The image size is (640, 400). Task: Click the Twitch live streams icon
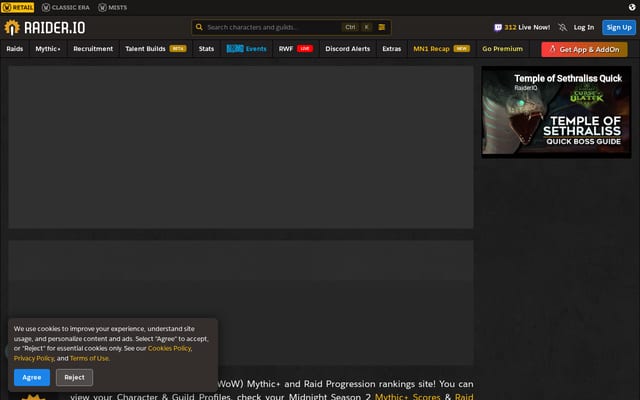(498, 27)
